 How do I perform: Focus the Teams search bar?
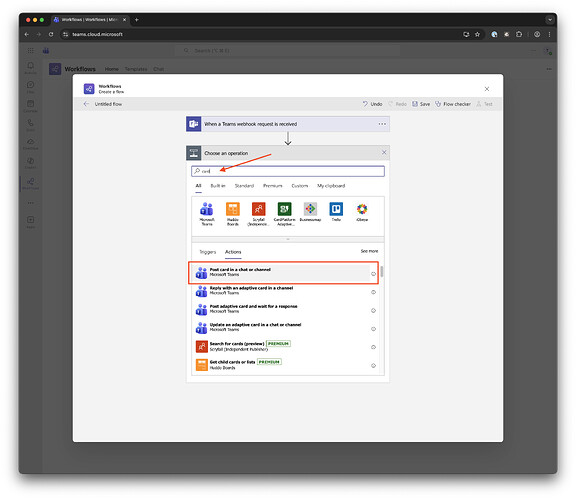coord(287,50)
